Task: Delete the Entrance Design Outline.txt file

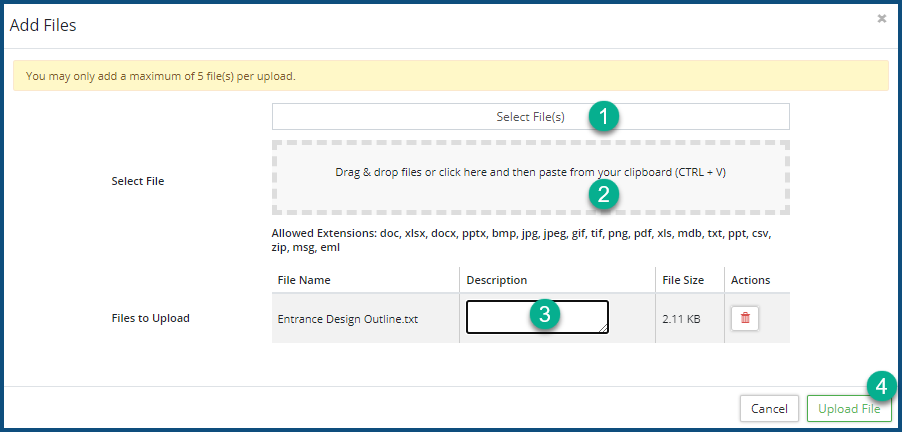Action: click(x=746, y=318)
